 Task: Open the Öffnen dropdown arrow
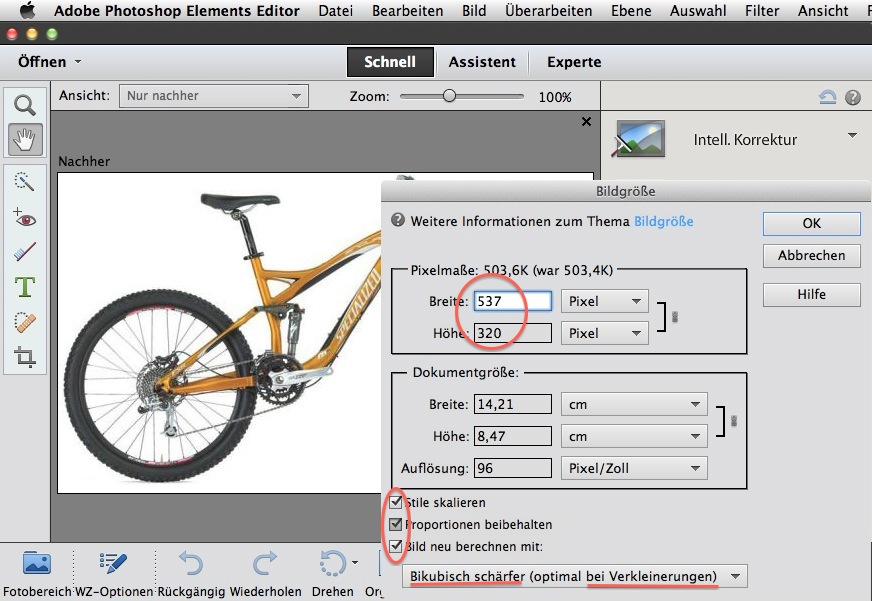(x=78, y=62)
